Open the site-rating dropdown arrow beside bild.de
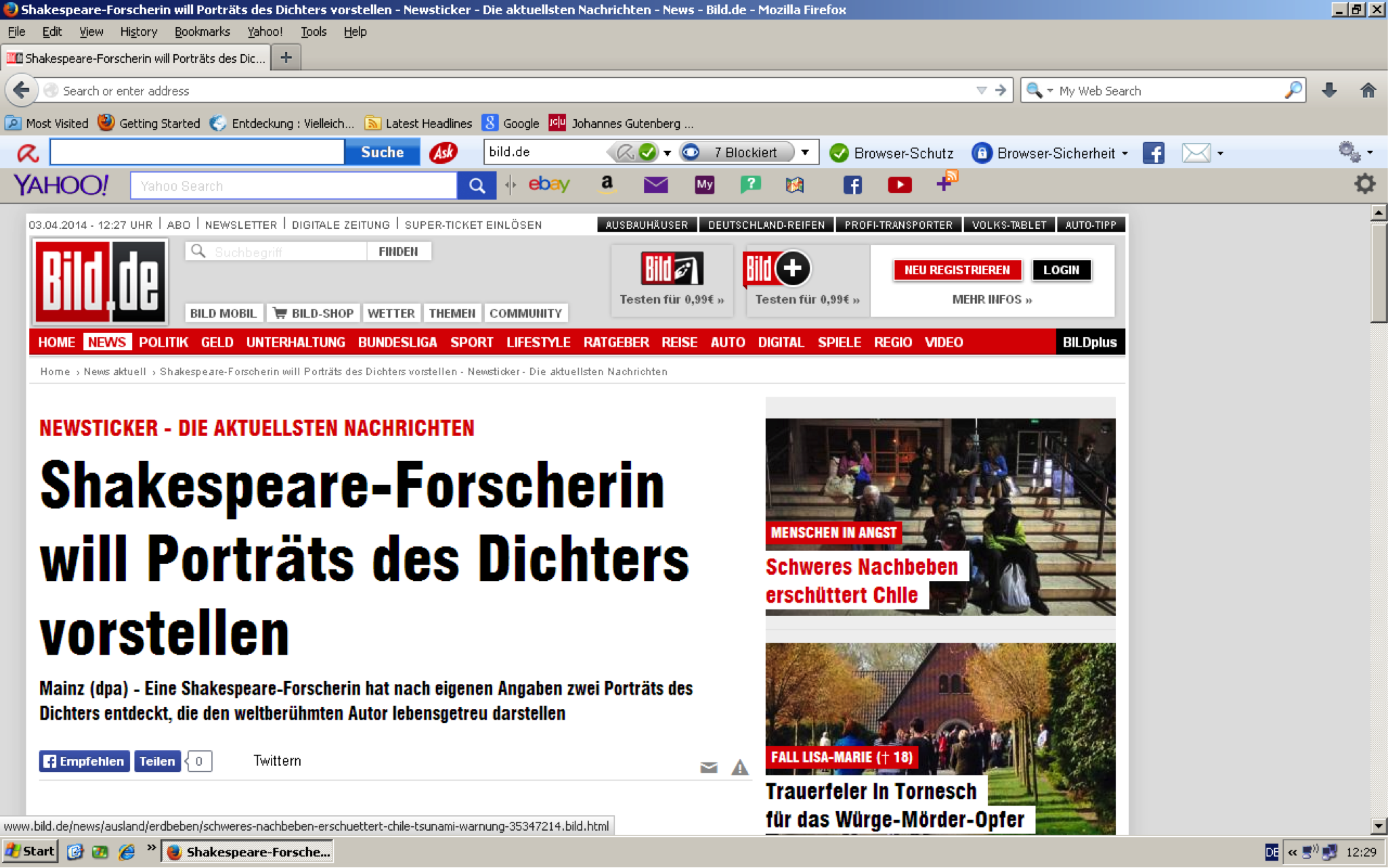The width and height of the screenshot is (1388, 868). (668, 152)
